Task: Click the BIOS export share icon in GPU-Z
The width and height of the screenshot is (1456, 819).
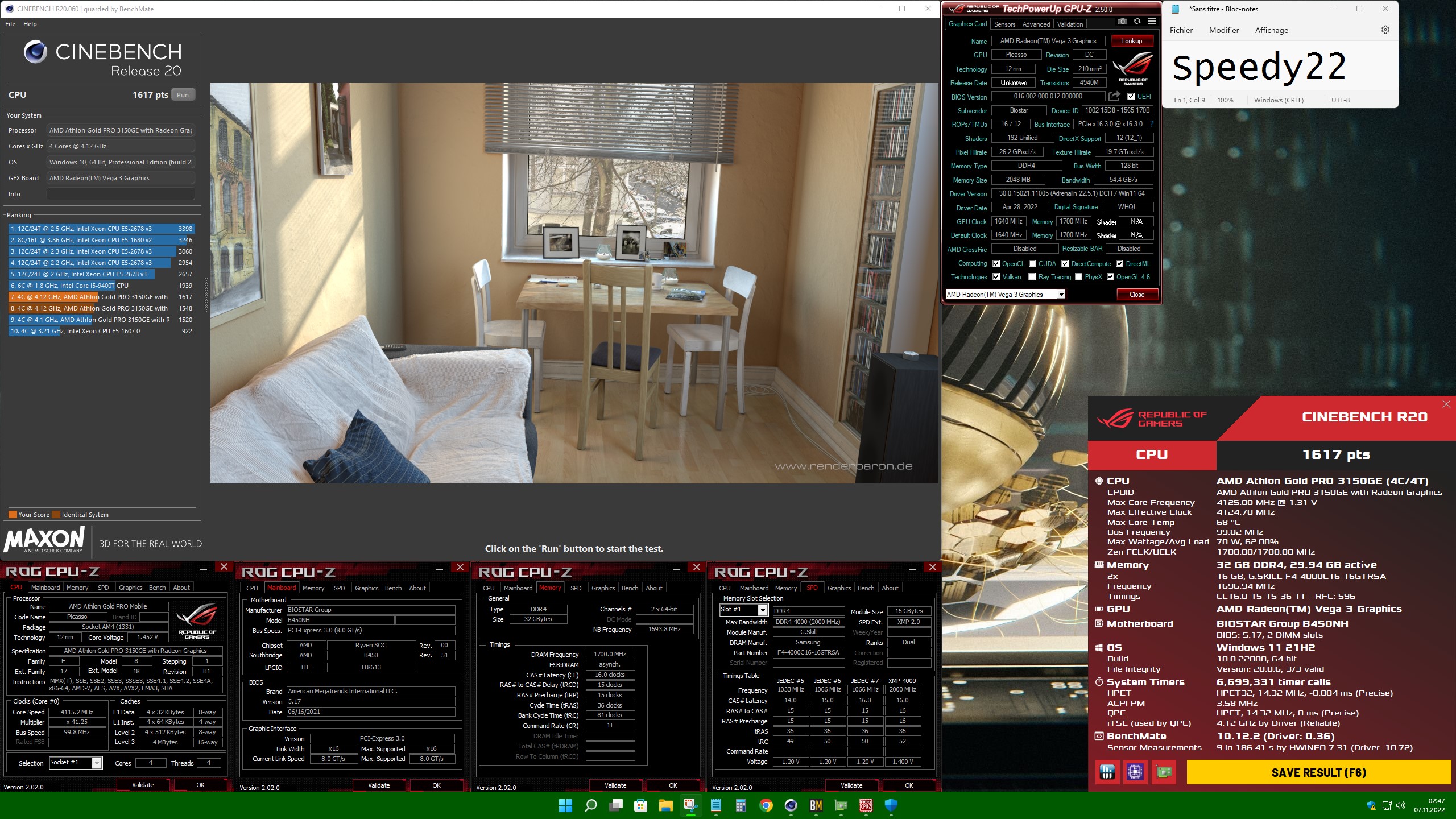Action: pos(1114,96)
